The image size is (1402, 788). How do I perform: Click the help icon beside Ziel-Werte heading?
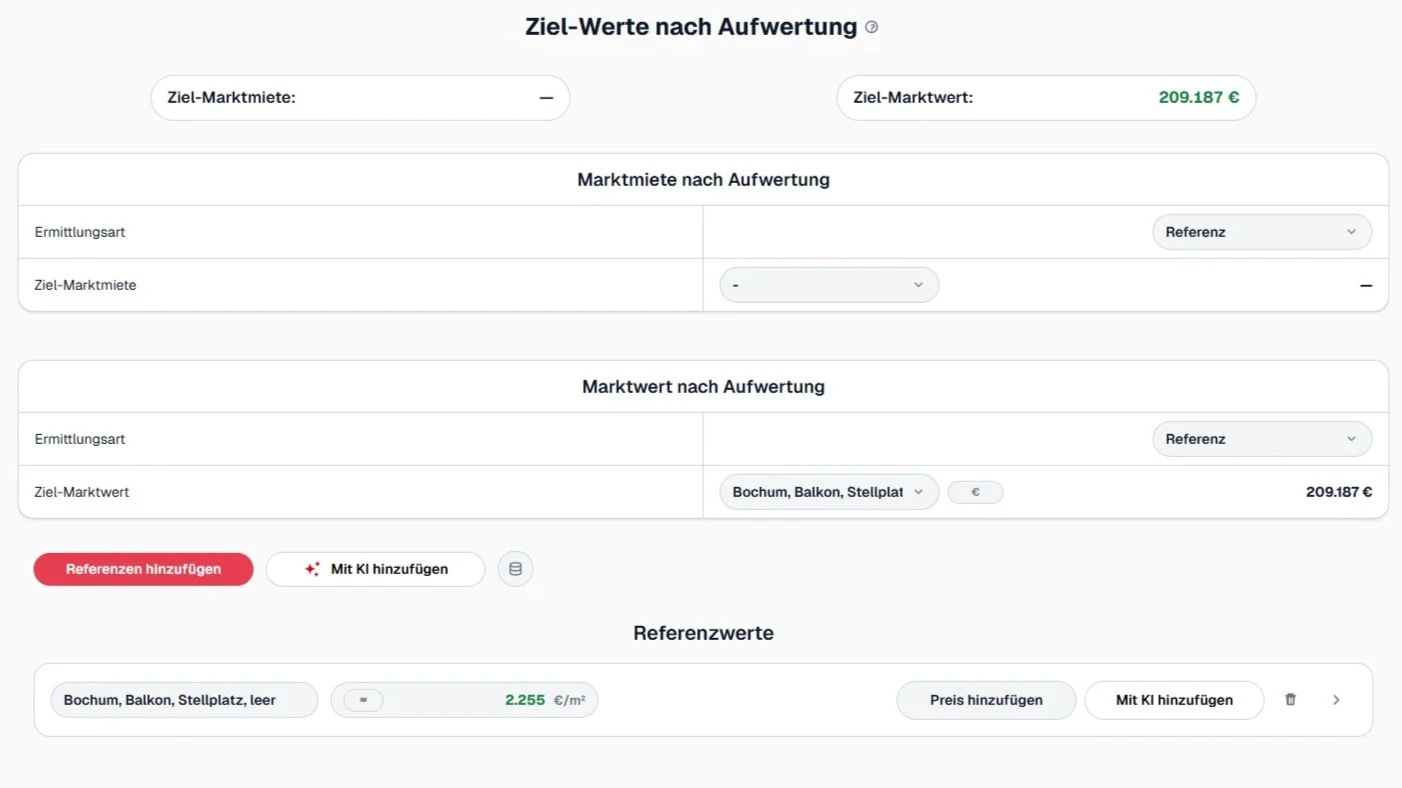[x=872, y=28]
